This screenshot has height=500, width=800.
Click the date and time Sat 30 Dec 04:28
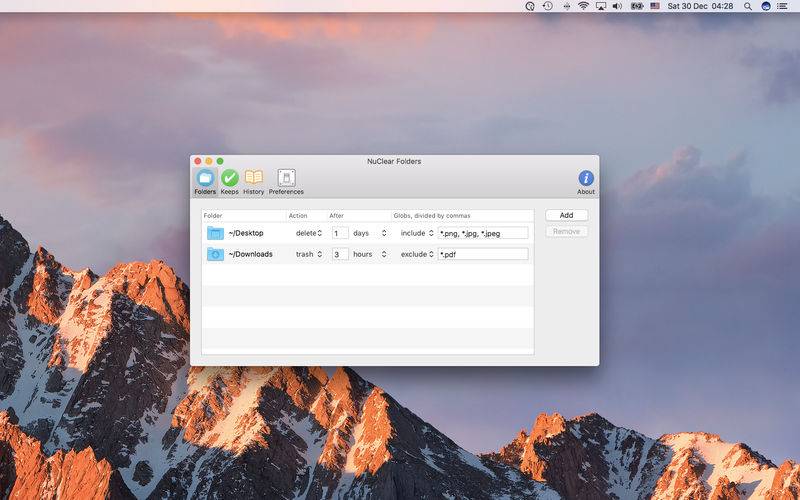pyautogui.click(x=700, y=6)
